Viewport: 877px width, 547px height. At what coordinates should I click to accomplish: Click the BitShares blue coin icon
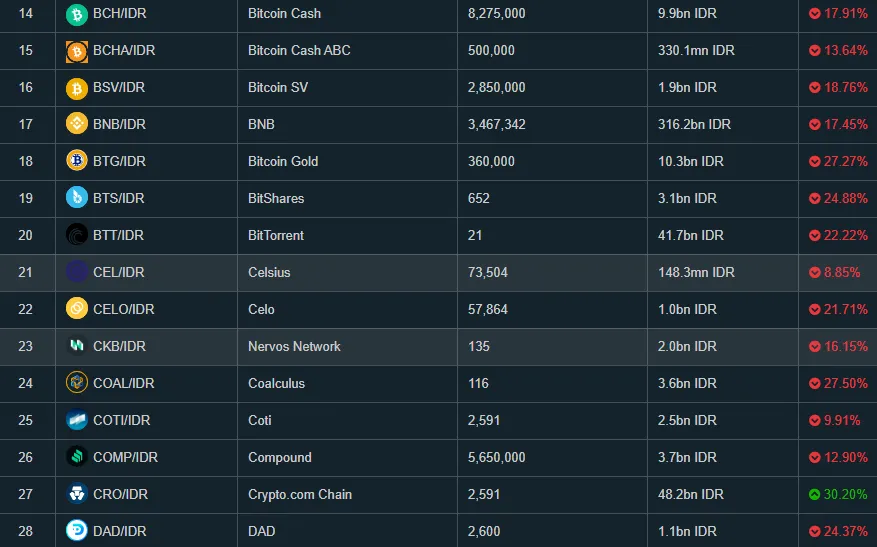pos(77,197)
